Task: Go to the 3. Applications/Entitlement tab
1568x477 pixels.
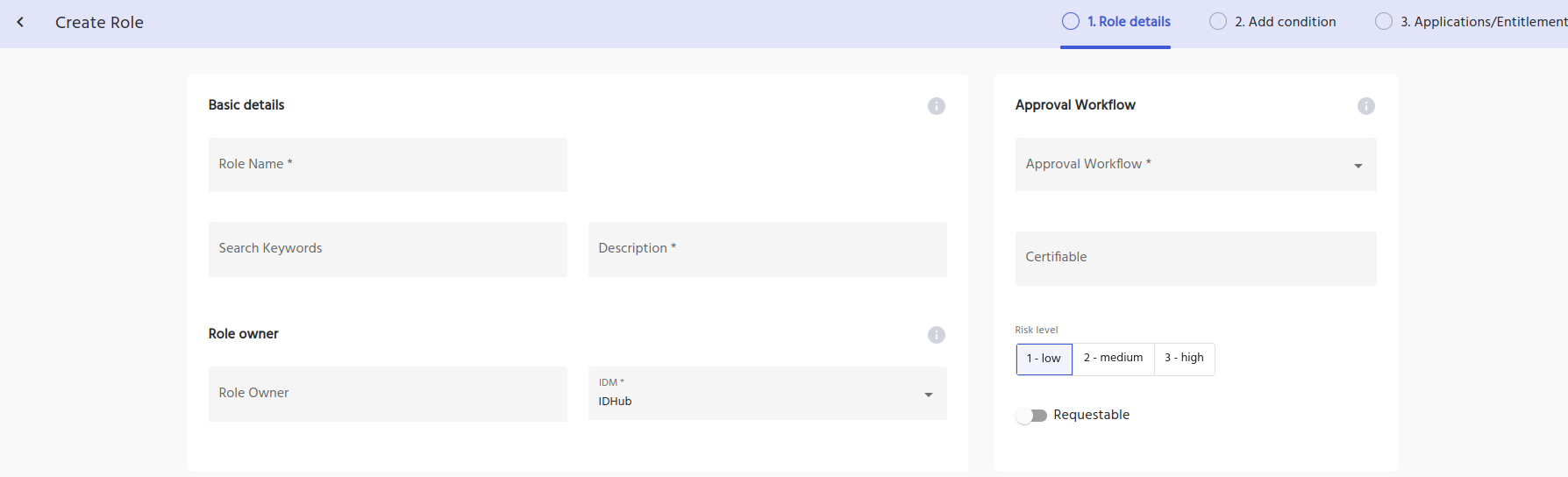Action: [1483, 22]
